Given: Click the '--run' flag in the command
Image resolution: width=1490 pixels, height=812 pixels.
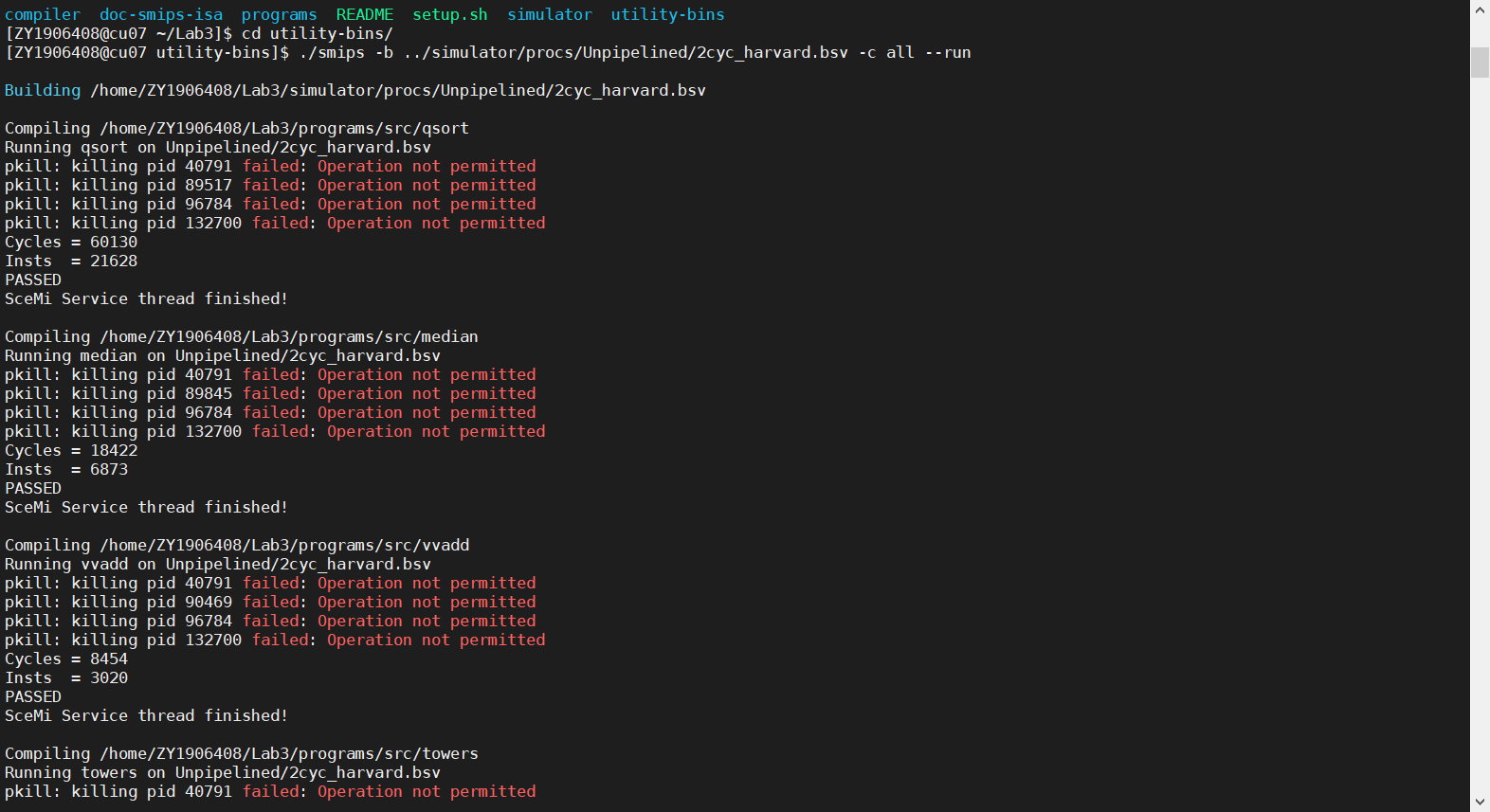Looking at the screenshot, I should 948,52.
